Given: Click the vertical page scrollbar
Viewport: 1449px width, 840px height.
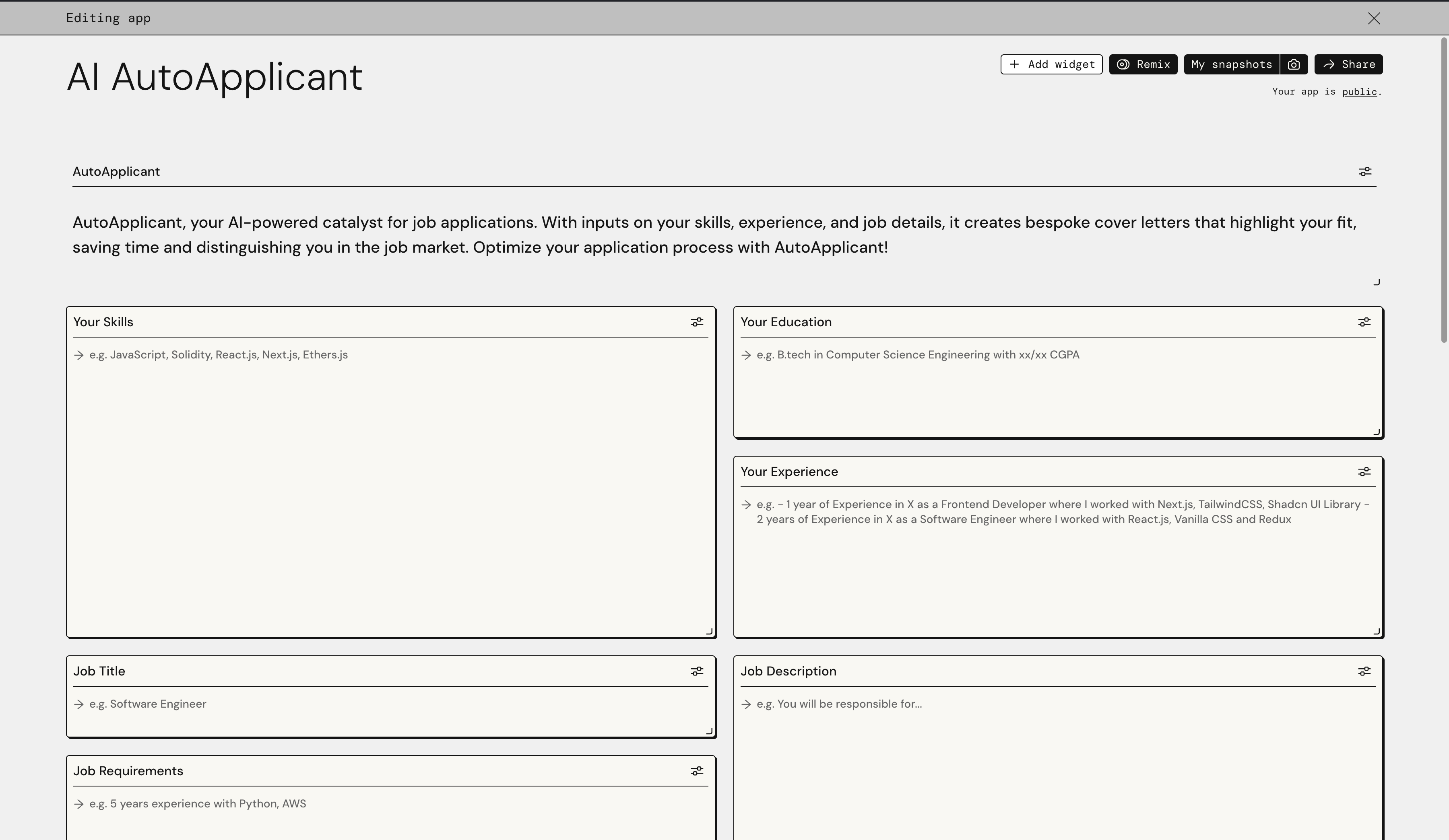Looking at the screenshot, I should point(1443,189).
